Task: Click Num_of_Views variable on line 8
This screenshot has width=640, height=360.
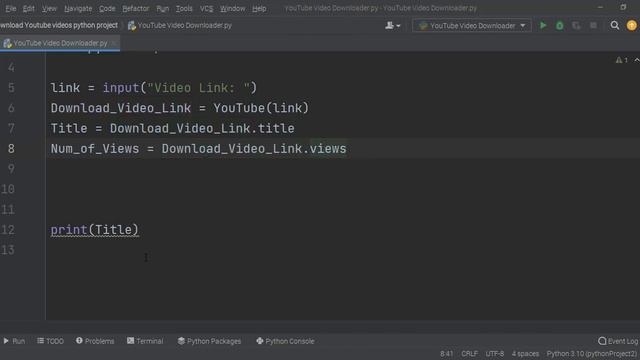Action: pyautogui.click(x=95, y=149)
